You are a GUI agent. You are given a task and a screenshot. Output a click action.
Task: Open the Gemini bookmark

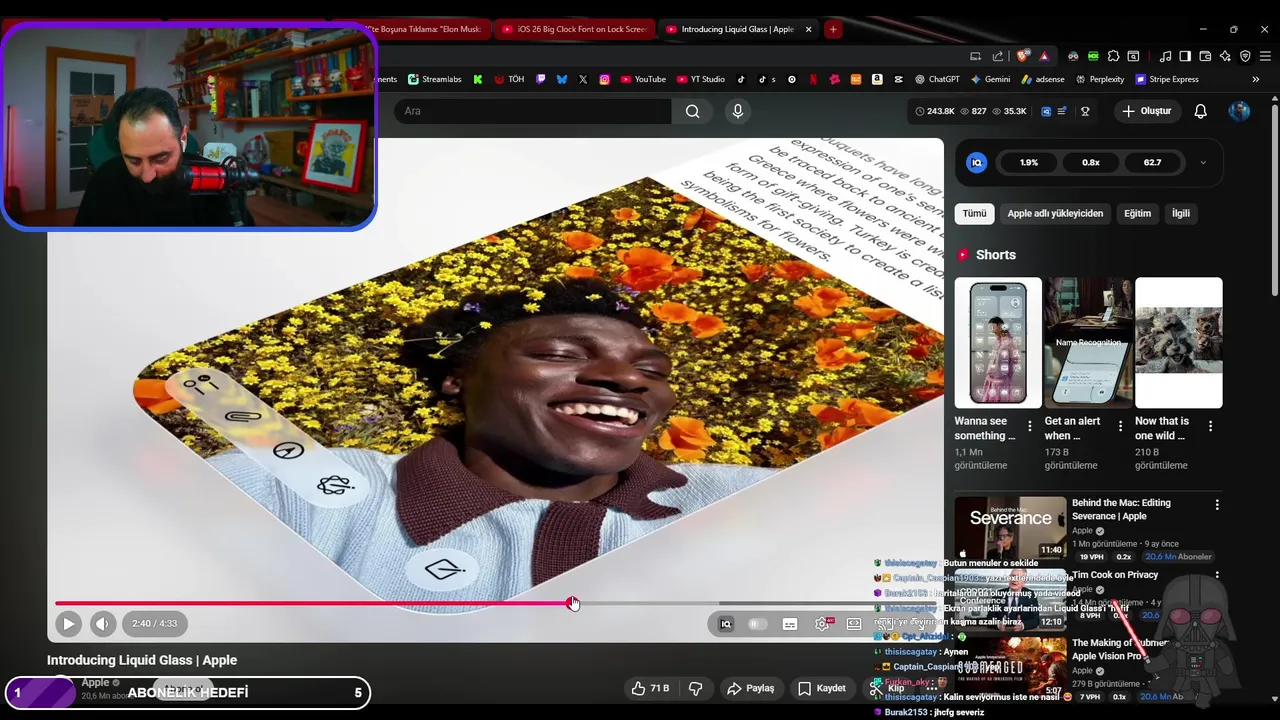990,79
